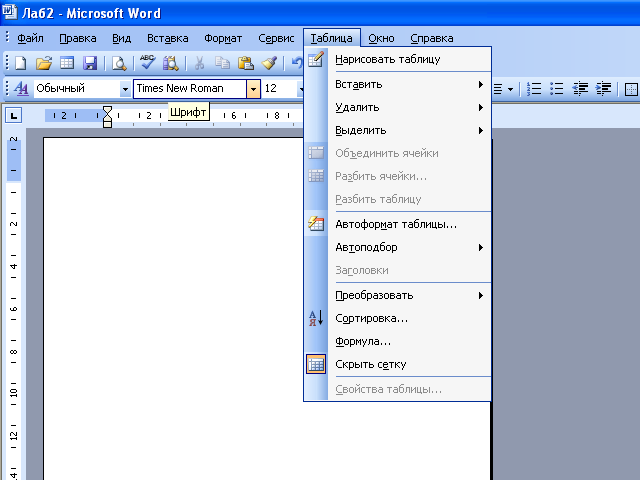
Task: Choose Автоформат таблицы menu item
Action: tap(397, 224)
